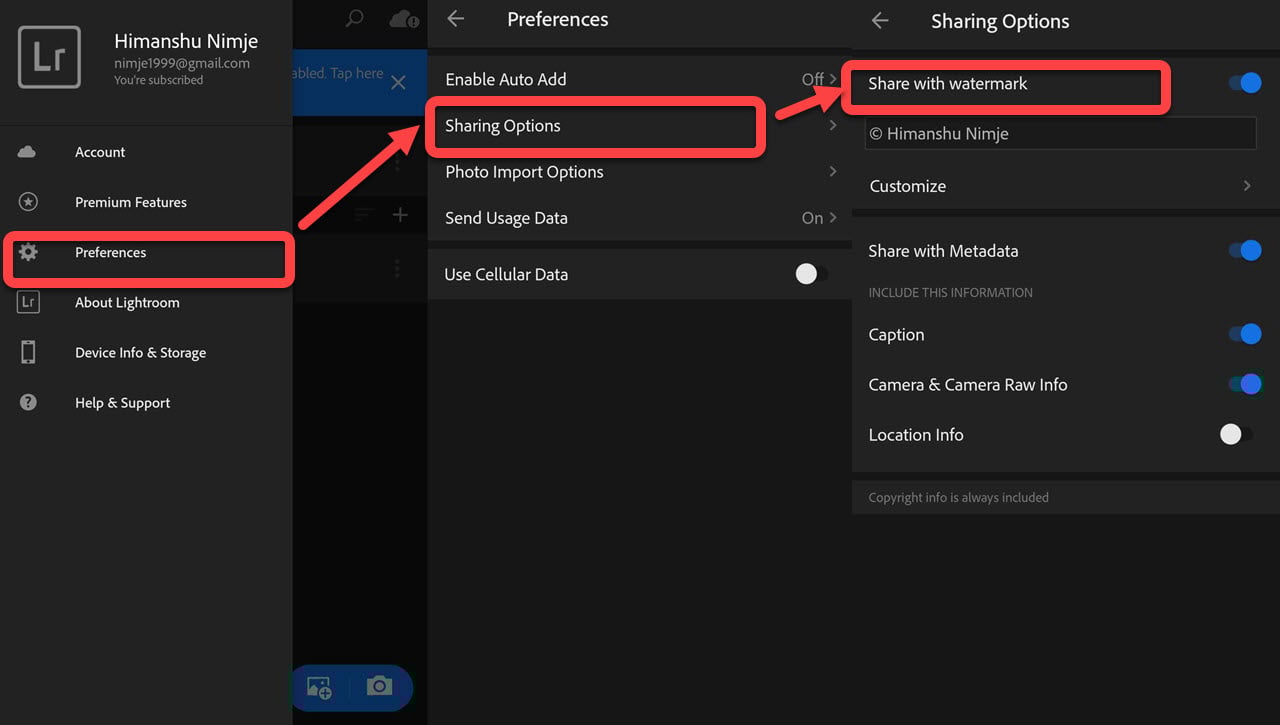
Task: Click the nimje1999@gmail.com email text
Action: [x=182, y=63]
